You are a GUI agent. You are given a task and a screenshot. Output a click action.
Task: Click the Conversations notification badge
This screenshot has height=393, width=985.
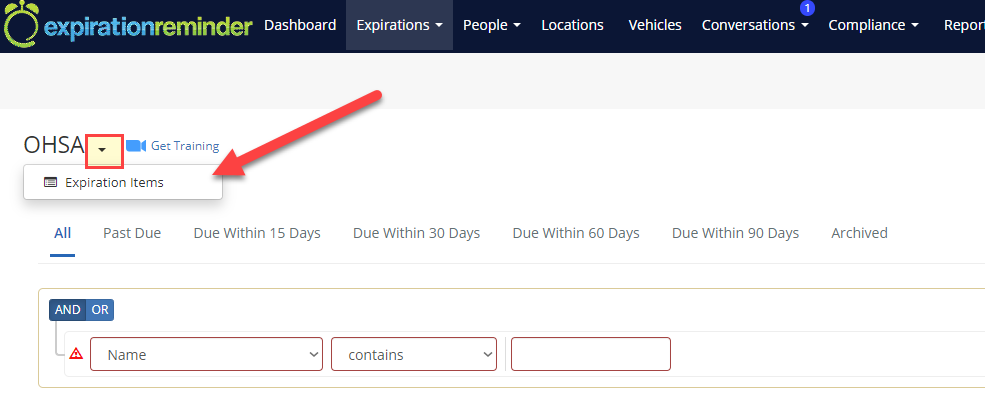pos(807,8)
